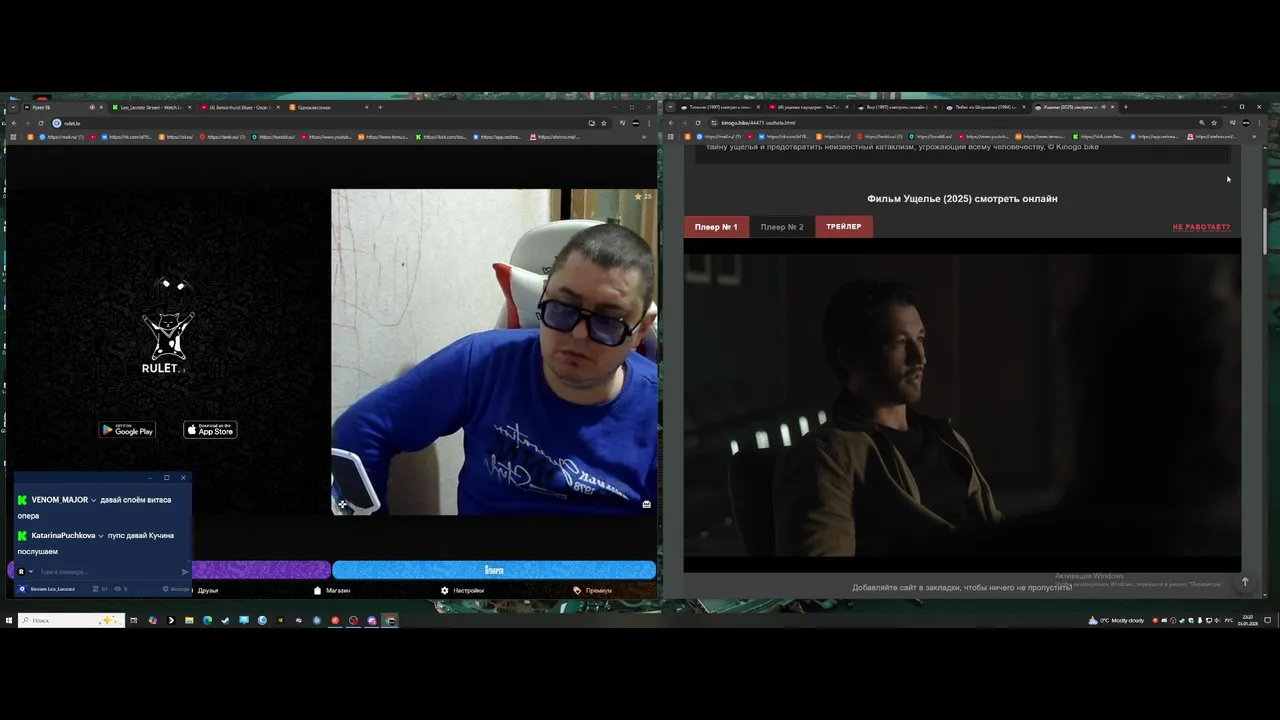Click camera icon at webcam bottom-right corner
The width and height of the screenshot is (1280, 720).
646,504
